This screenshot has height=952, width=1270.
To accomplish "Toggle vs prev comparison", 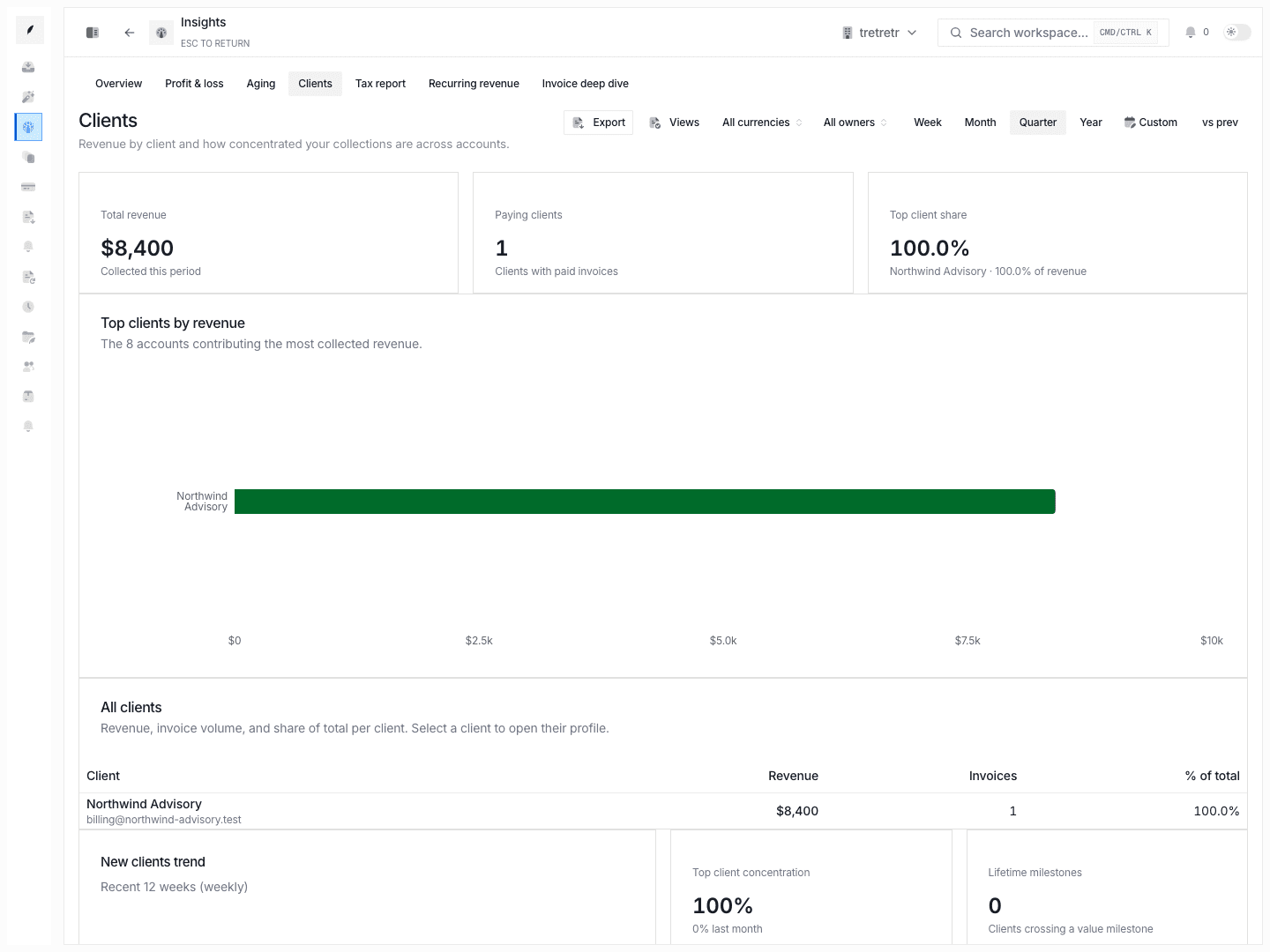I will coord(1220,123).
